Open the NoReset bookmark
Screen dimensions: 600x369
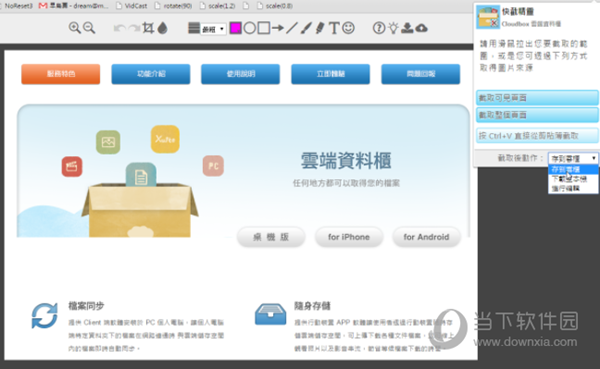[17, 6]
